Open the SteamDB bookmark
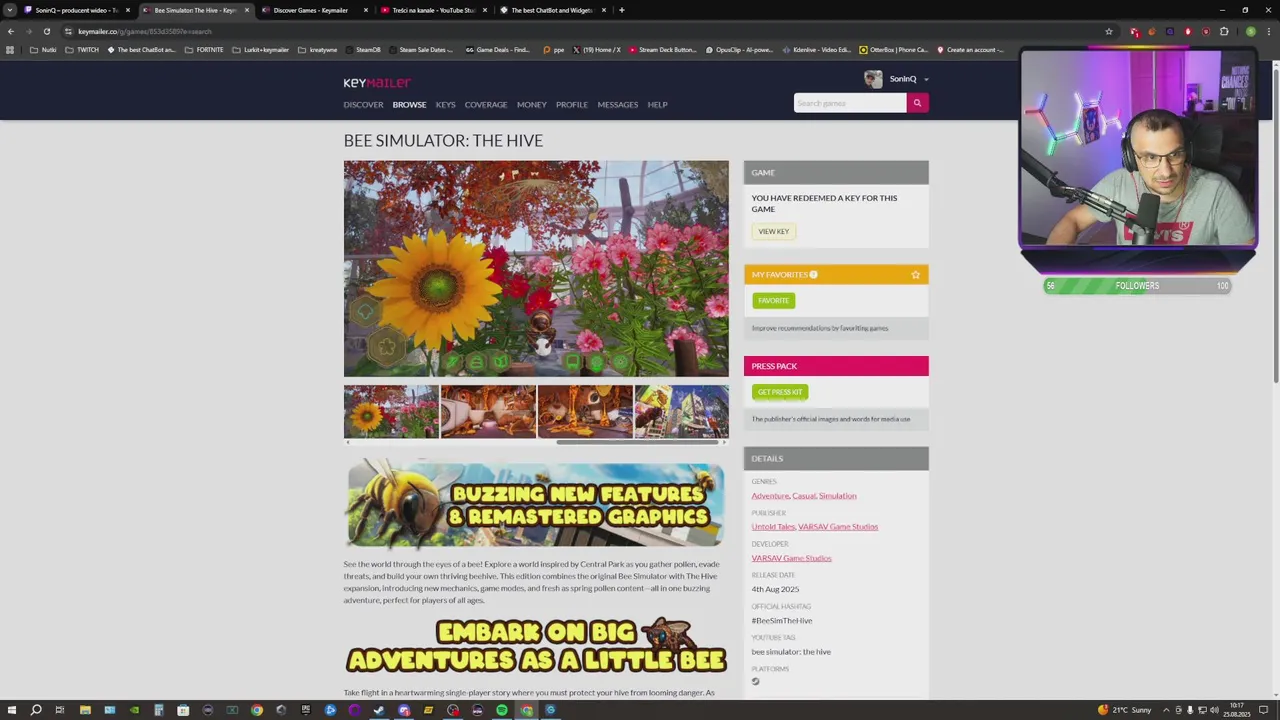Image resolution: width=1280 pixels, height=720 pixels. pyautogui.click(x=363, y=50)
